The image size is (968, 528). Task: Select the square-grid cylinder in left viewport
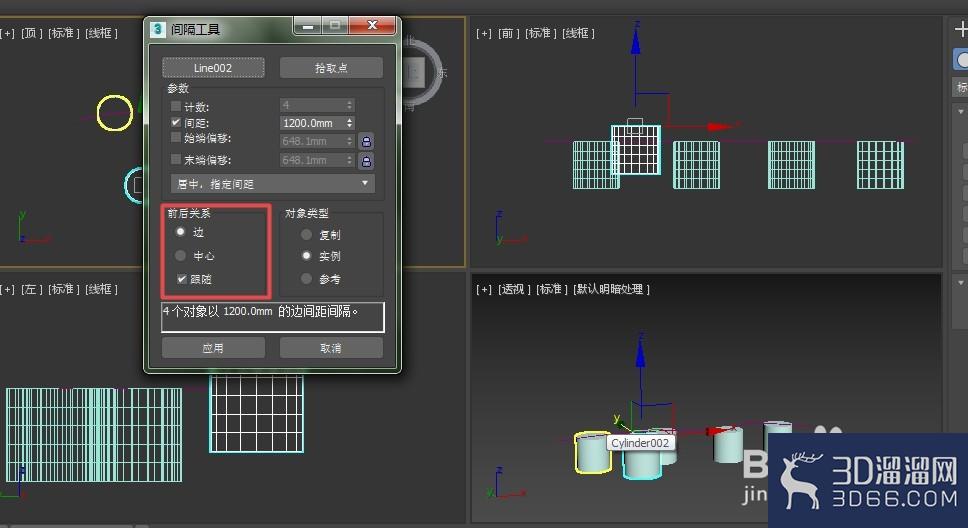pyautogui.click(x=256, y=413)
